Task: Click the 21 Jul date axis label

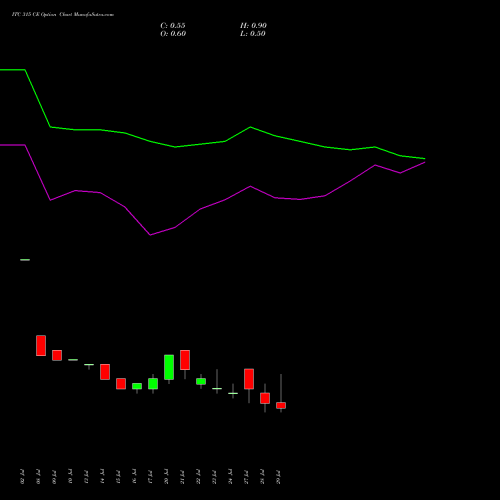Action: (x=182, y=477)
